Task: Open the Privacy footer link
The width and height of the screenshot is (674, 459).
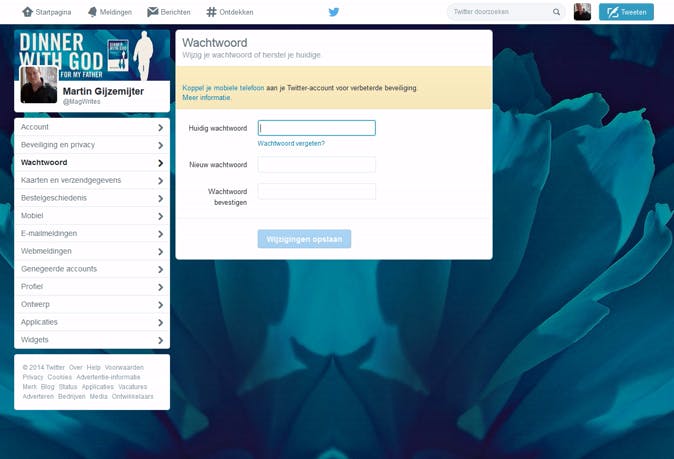Action: click(x=33, y=377)
